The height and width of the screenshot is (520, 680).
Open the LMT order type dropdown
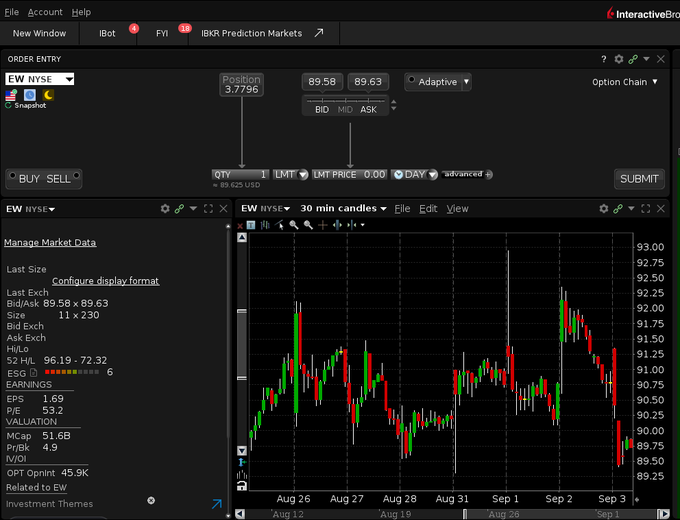pos(303,175)
